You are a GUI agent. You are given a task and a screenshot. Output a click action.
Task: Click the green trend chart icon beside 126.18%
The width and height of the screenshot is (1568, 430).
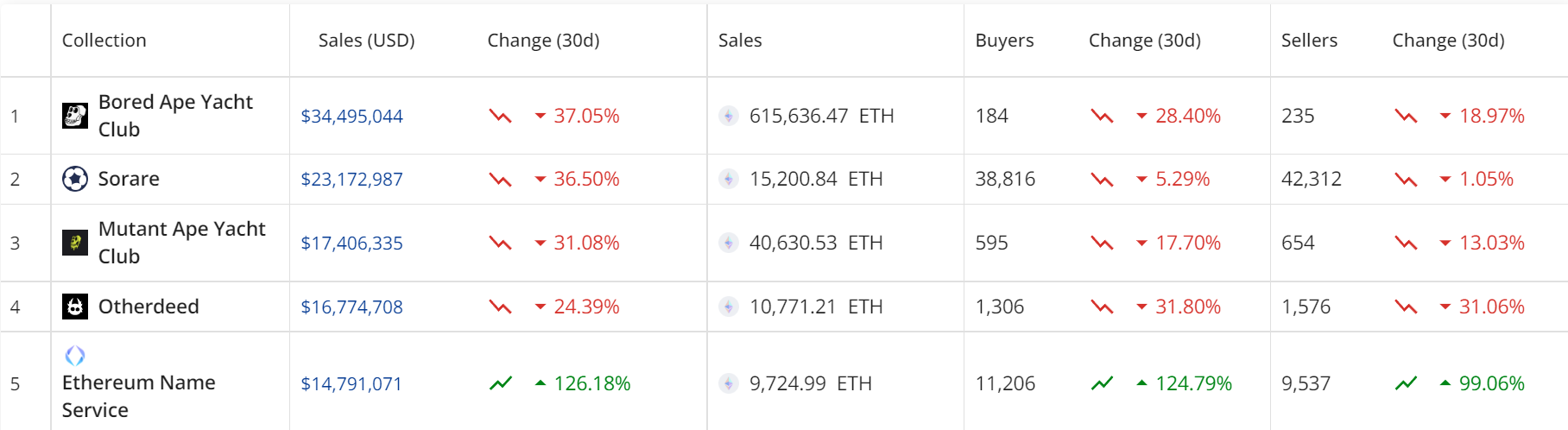(501, 383)
